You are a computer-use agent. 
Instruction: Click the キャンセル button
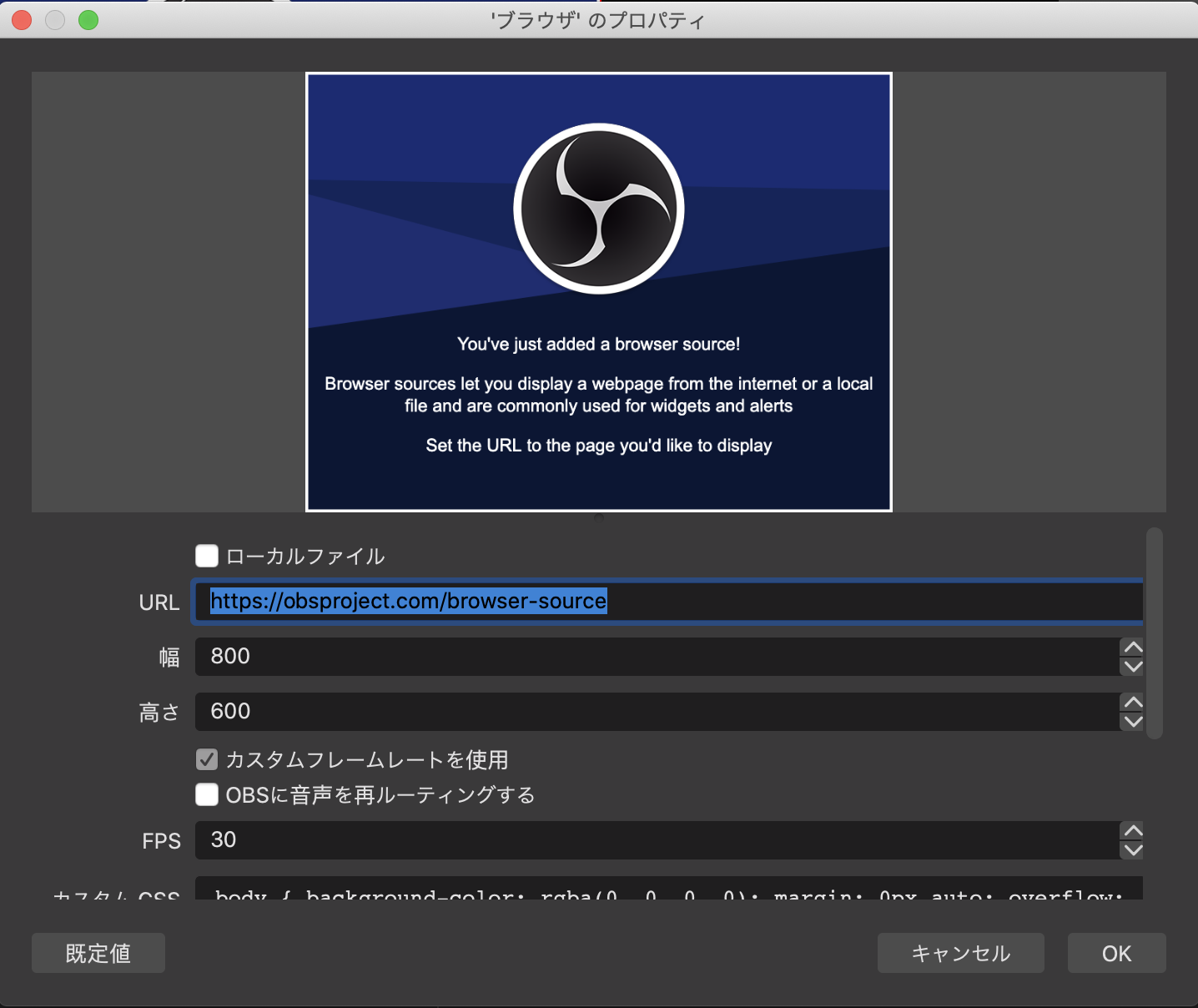(x=961, y=953)
